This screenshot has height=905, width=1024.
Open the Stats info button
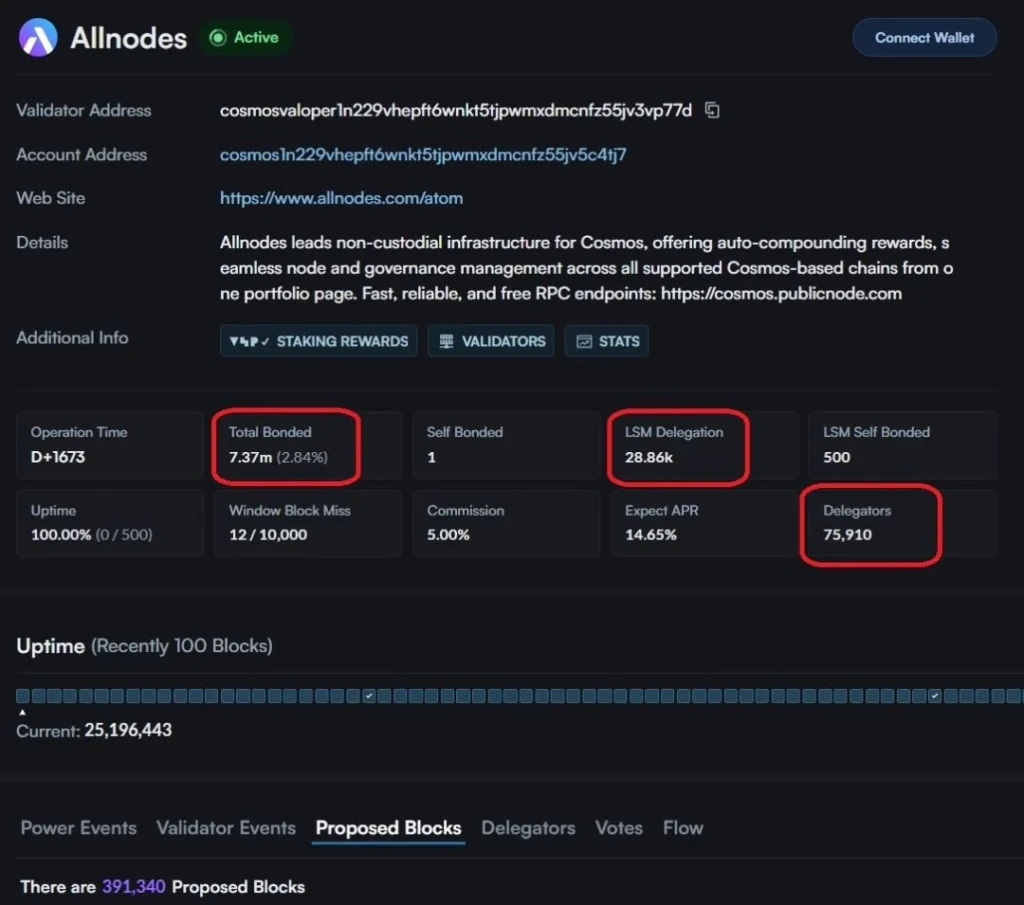click(607, 341)
